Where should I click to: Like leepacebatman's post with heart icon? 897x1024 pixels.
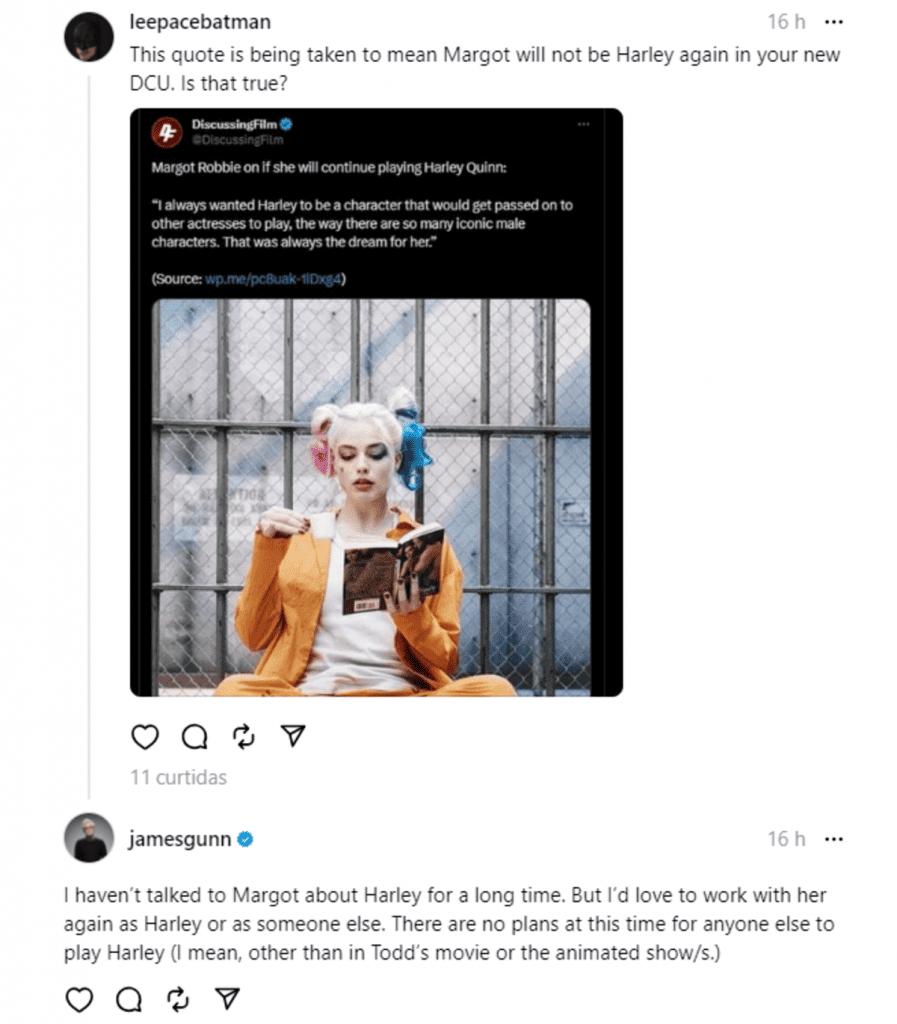[145, 736]
